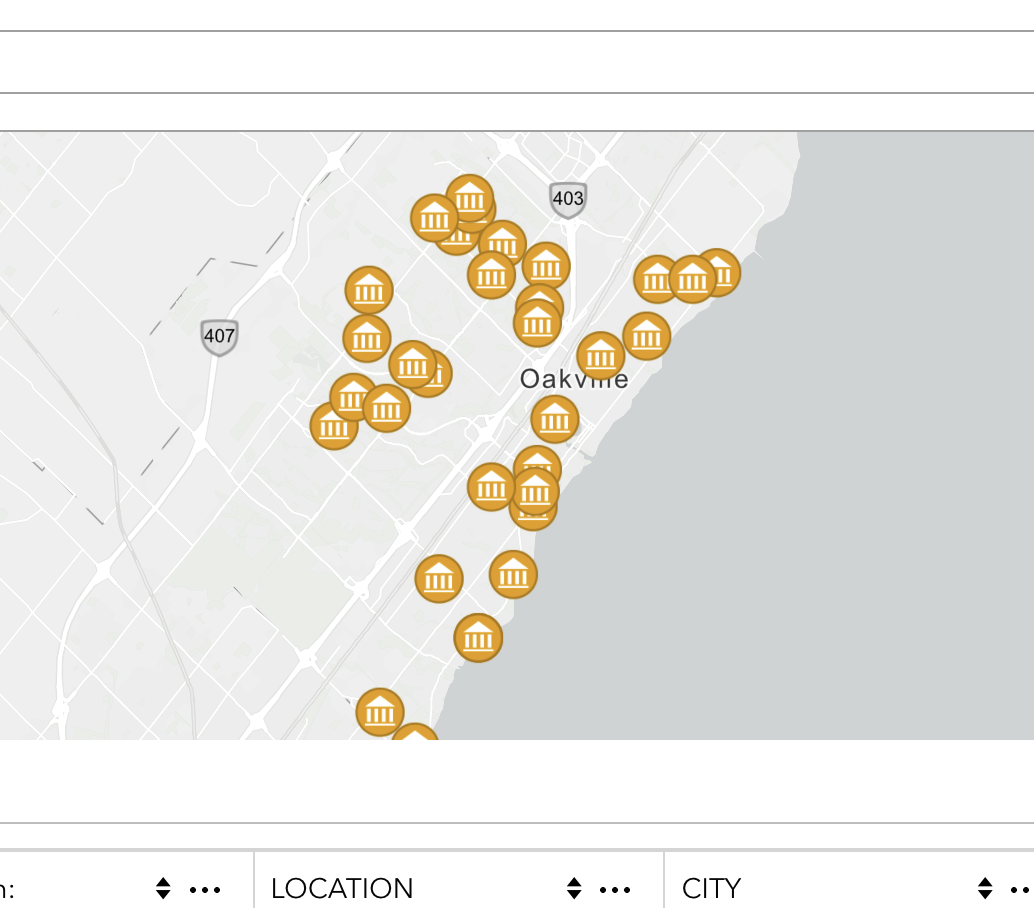The height and width of the screenshot is (908, 1034).
Task: Click the overlapping bank markers south of Oakville
Action: click(535, 491)
